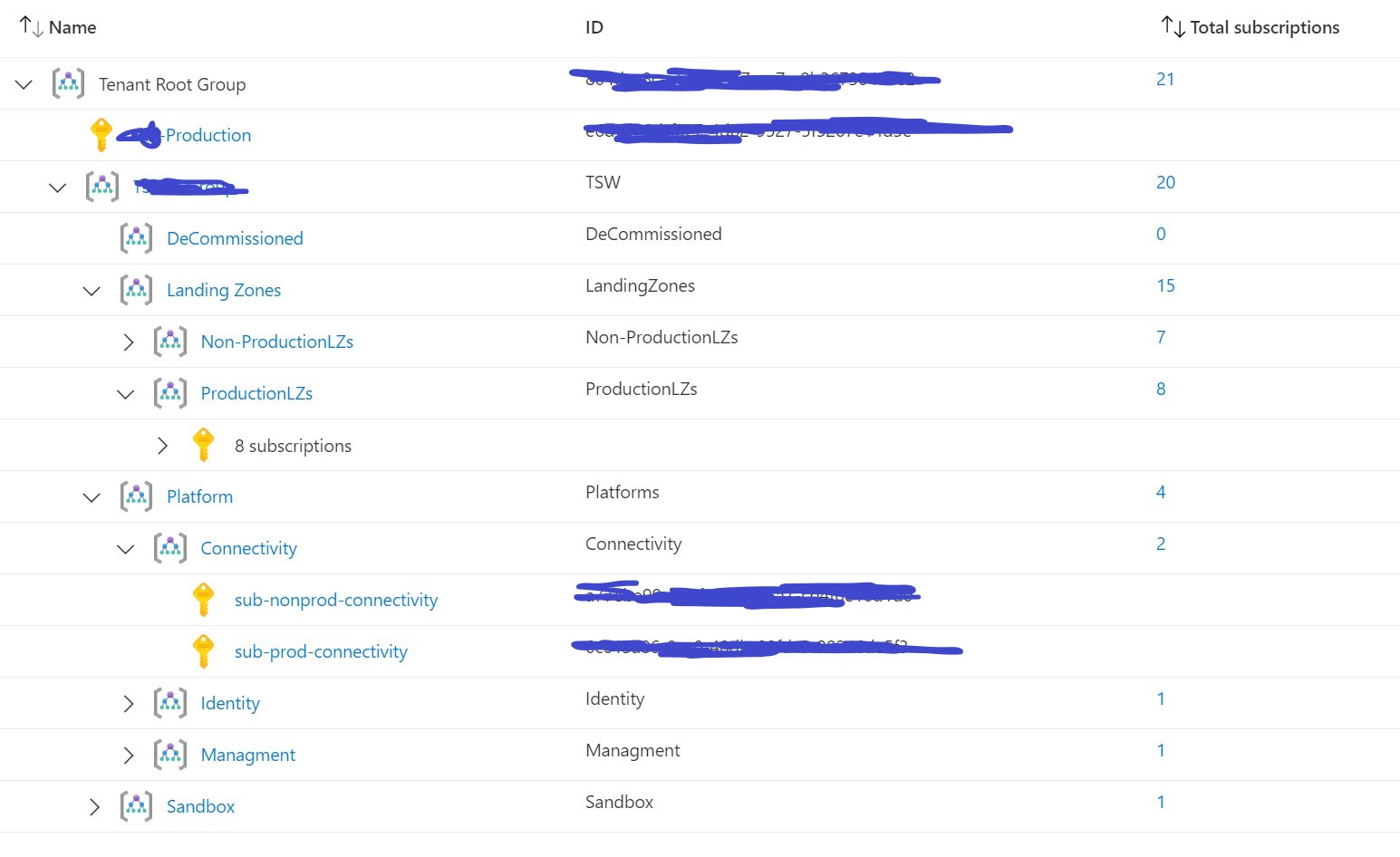This screenshot has width=1400, height=857.
Task: Click the 21 subscription count for Tenant Root Group
Action: click(1165, 79)
